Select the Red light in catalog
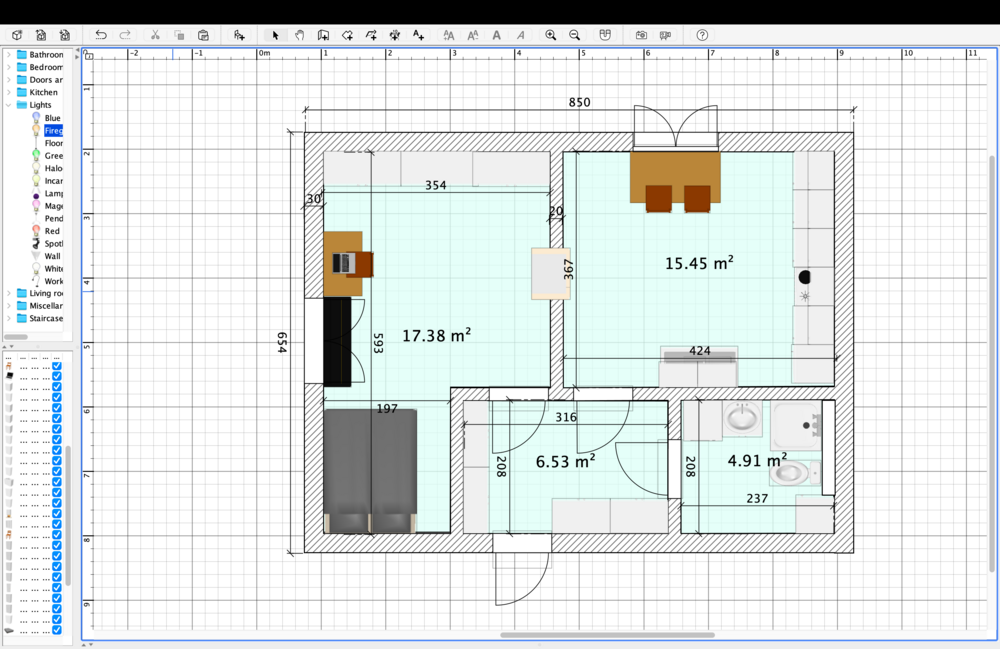1000x649 pixels. (52, 231)
